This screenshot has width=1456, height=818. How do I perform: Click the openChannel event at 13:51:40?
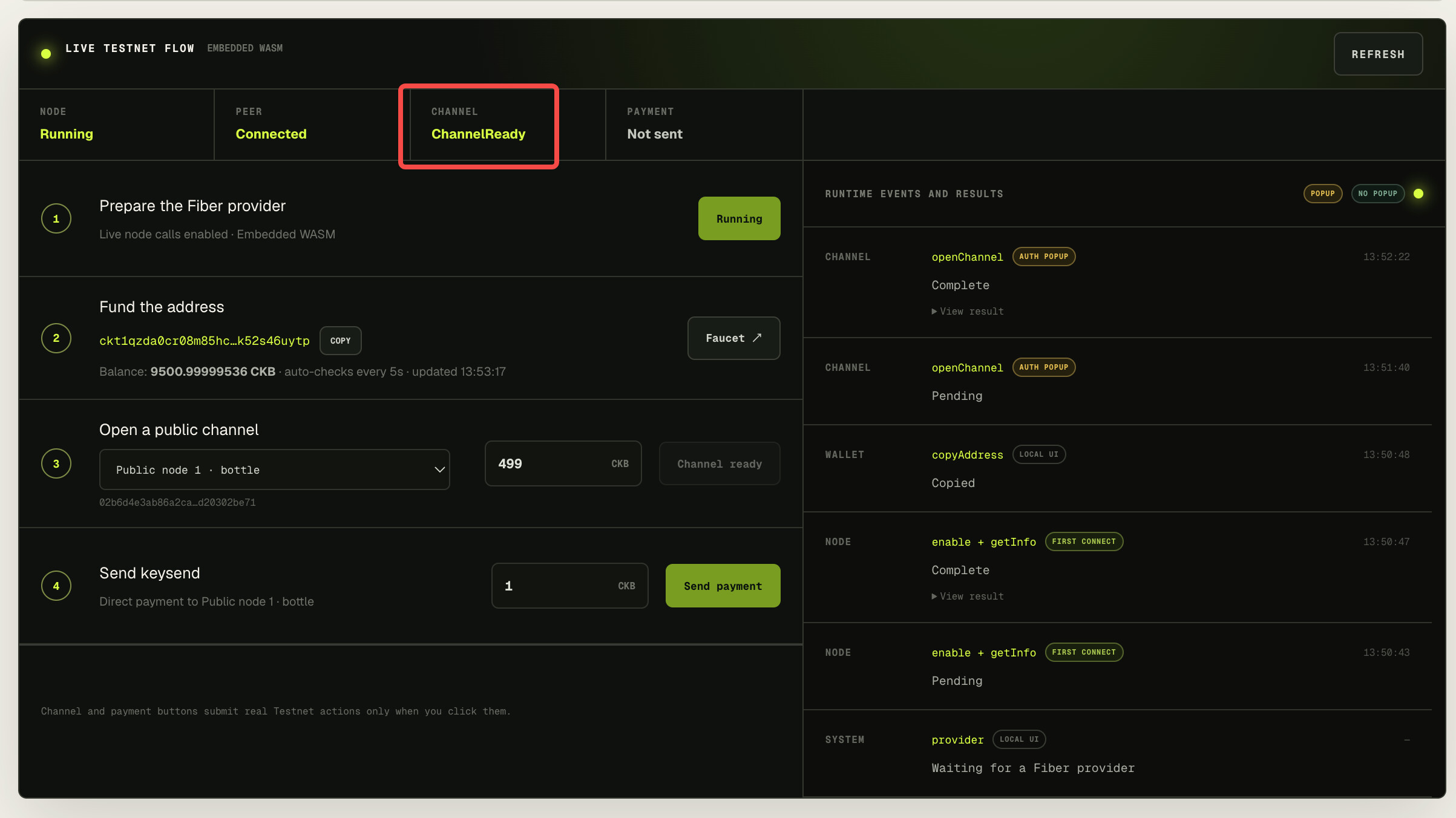[x=967, y=368]
